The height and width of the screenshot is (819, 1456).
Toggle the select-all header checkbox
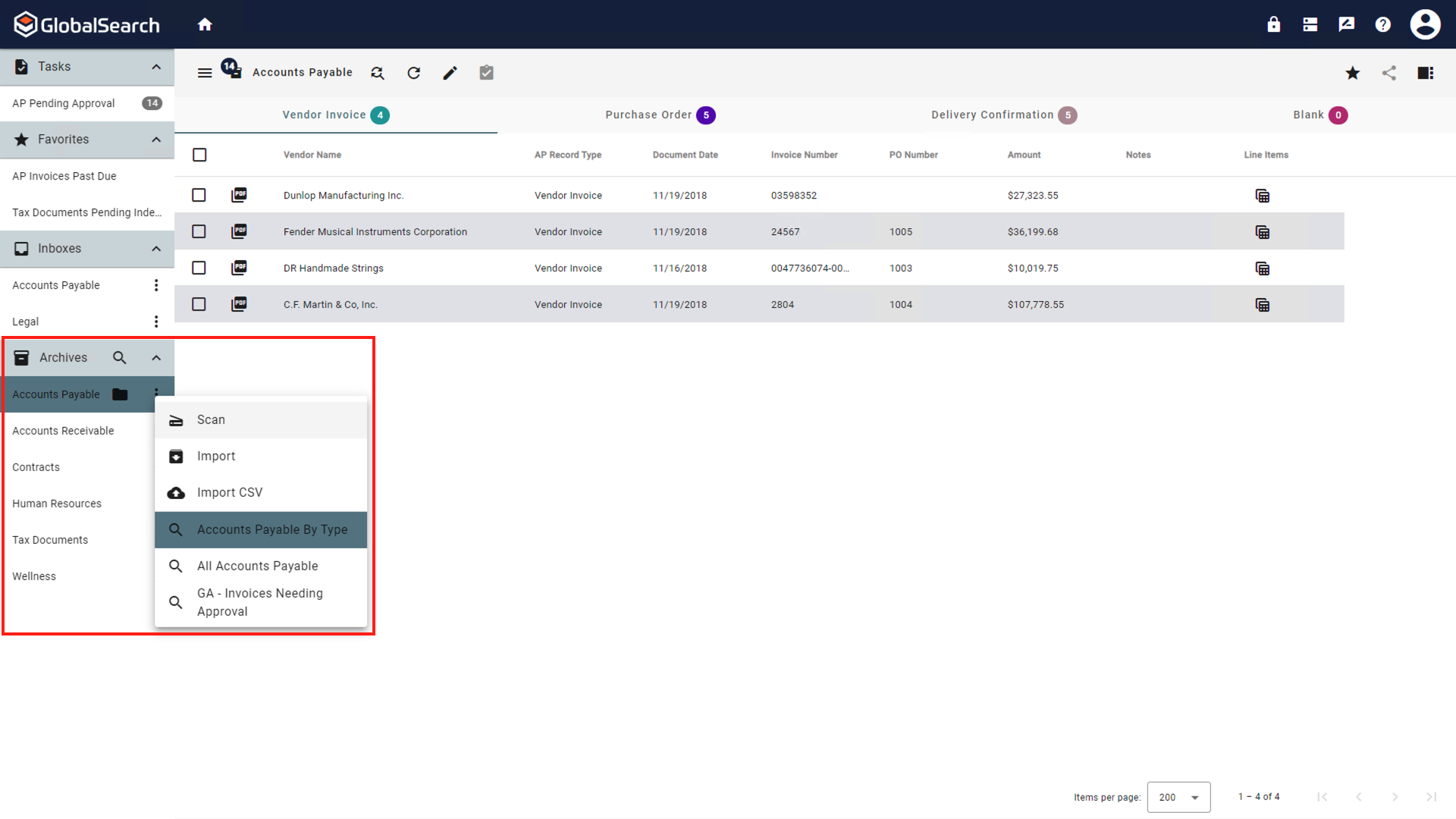pyautogui.click(x=199, y=155)
